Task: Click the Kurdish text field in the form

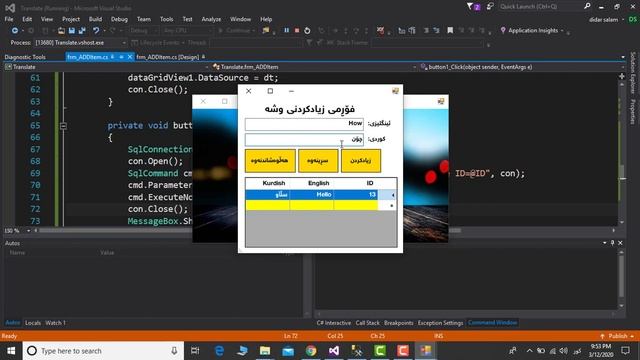Action: click(304, 140)
